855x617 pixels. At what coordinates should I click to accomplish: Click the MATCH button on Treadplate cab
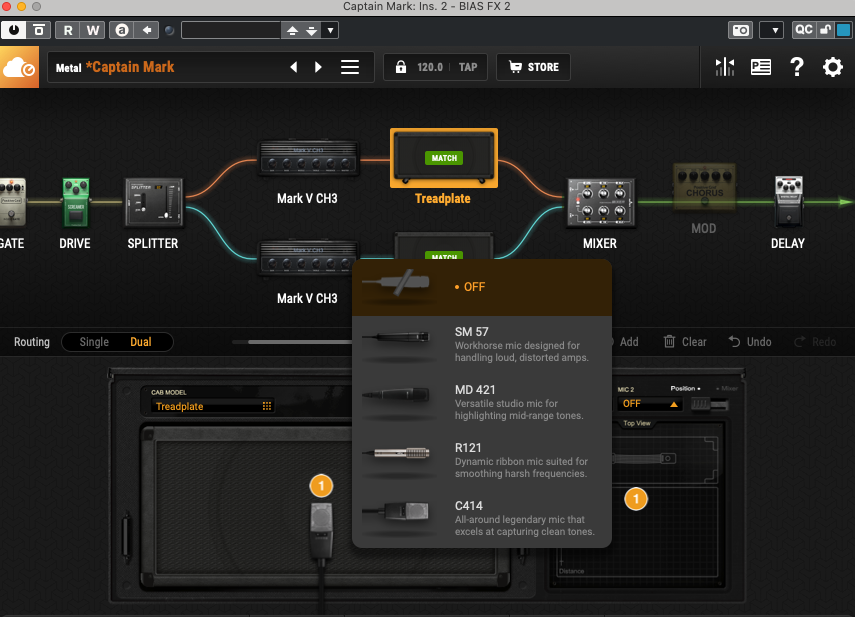pyautogui.click(x=444, y=158)
